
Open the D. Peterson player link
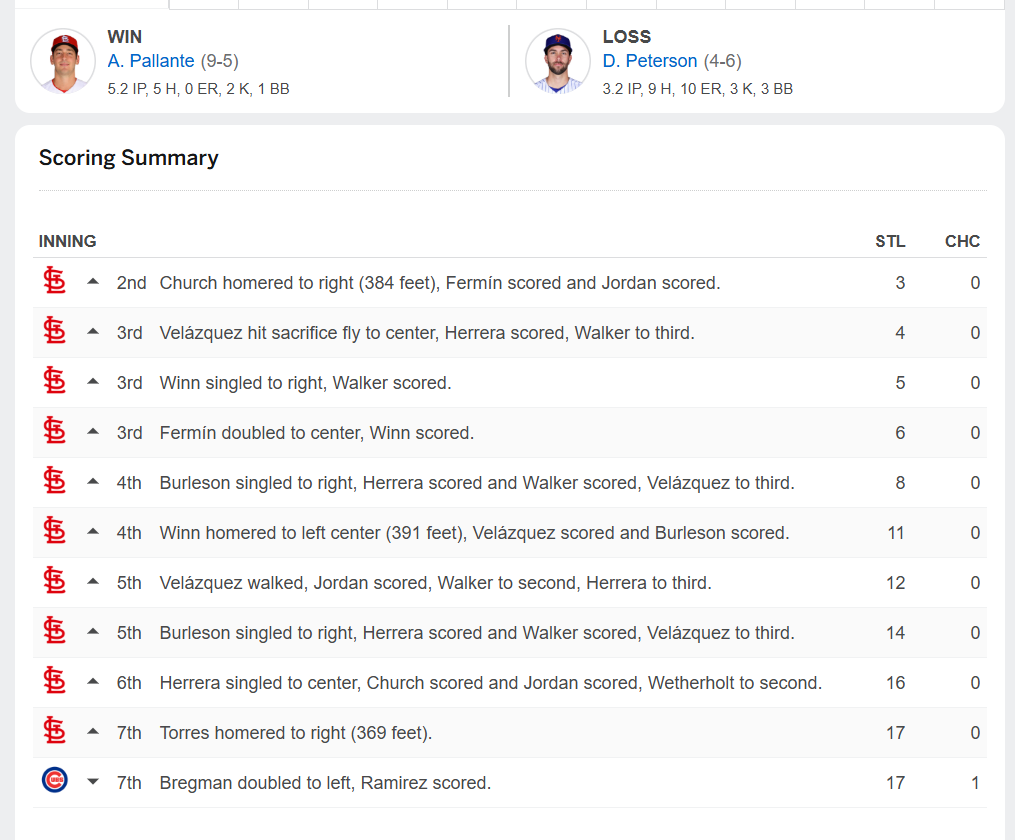650,61
